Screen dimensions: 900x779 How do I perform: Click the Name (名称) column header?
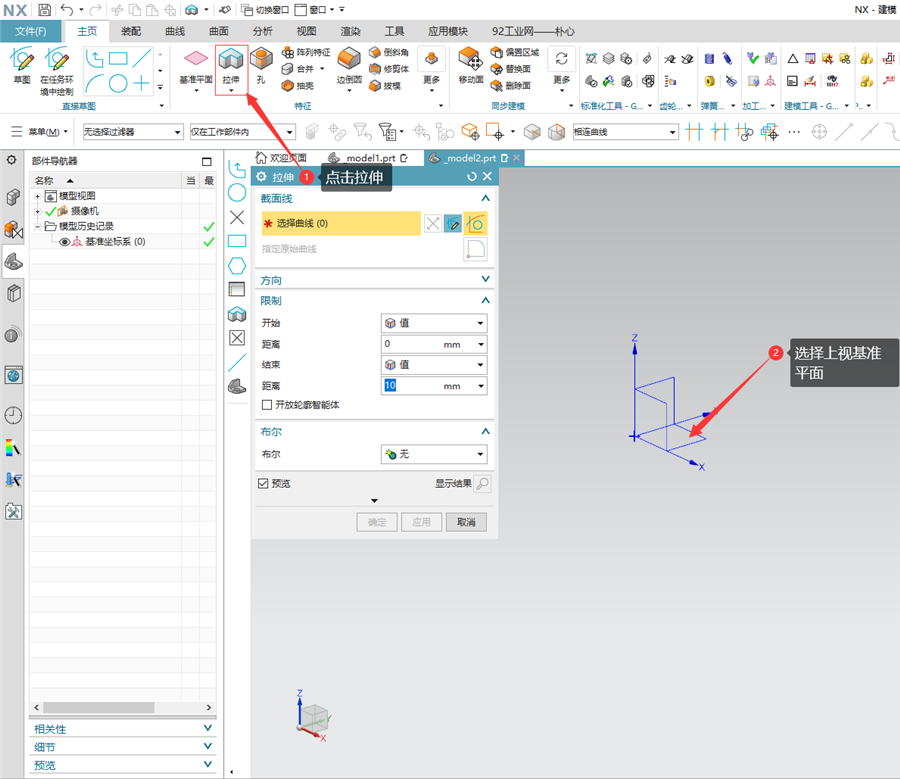[x=106, y=181]
